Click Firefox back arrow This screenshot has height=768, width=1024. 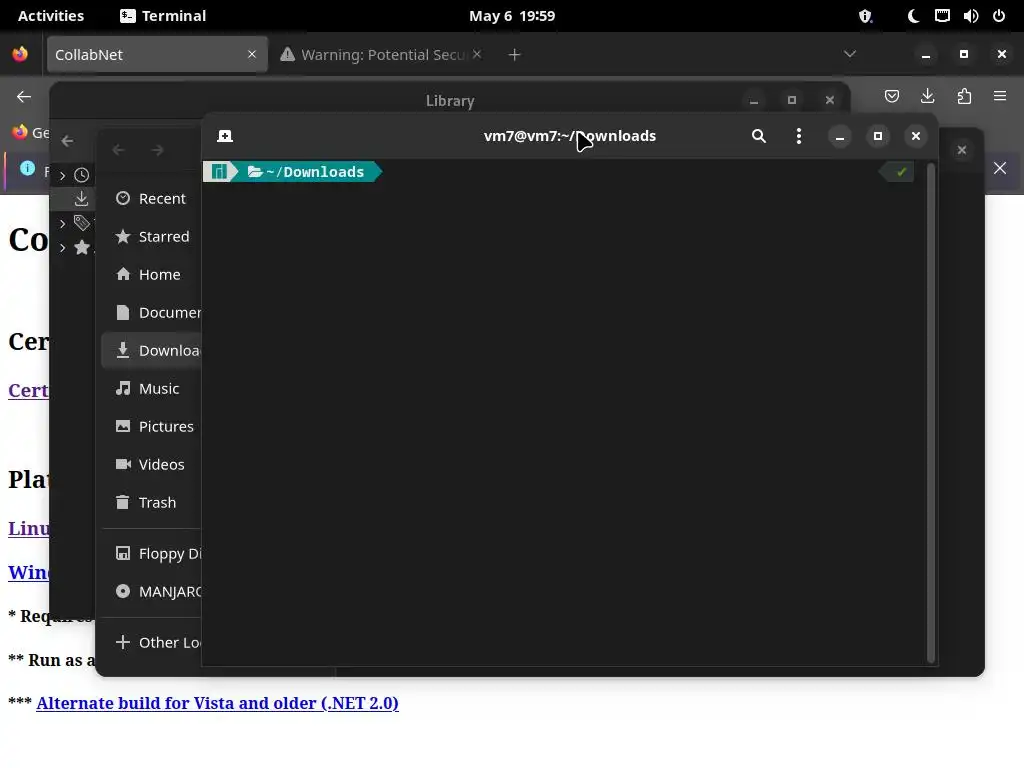[24, 97]
